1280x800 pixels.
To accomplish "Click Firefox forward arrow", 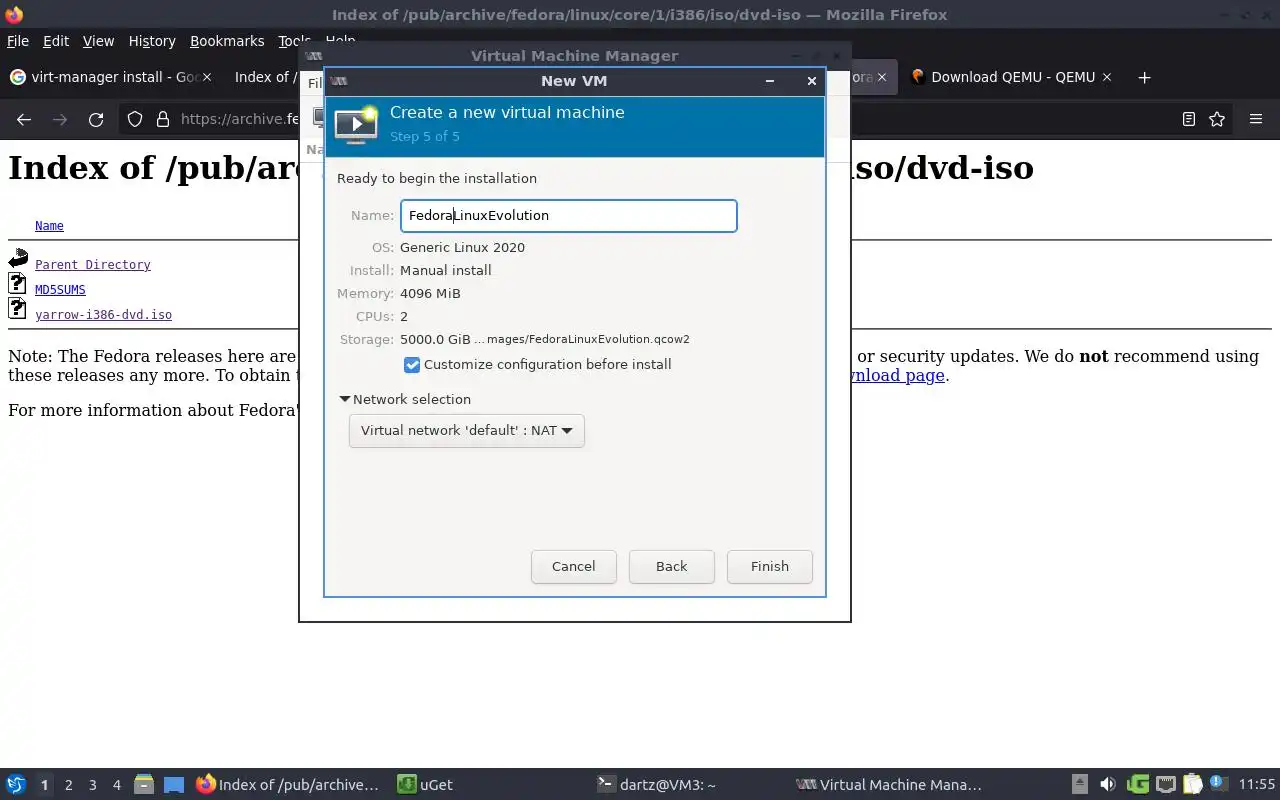I will coord(60,119).
